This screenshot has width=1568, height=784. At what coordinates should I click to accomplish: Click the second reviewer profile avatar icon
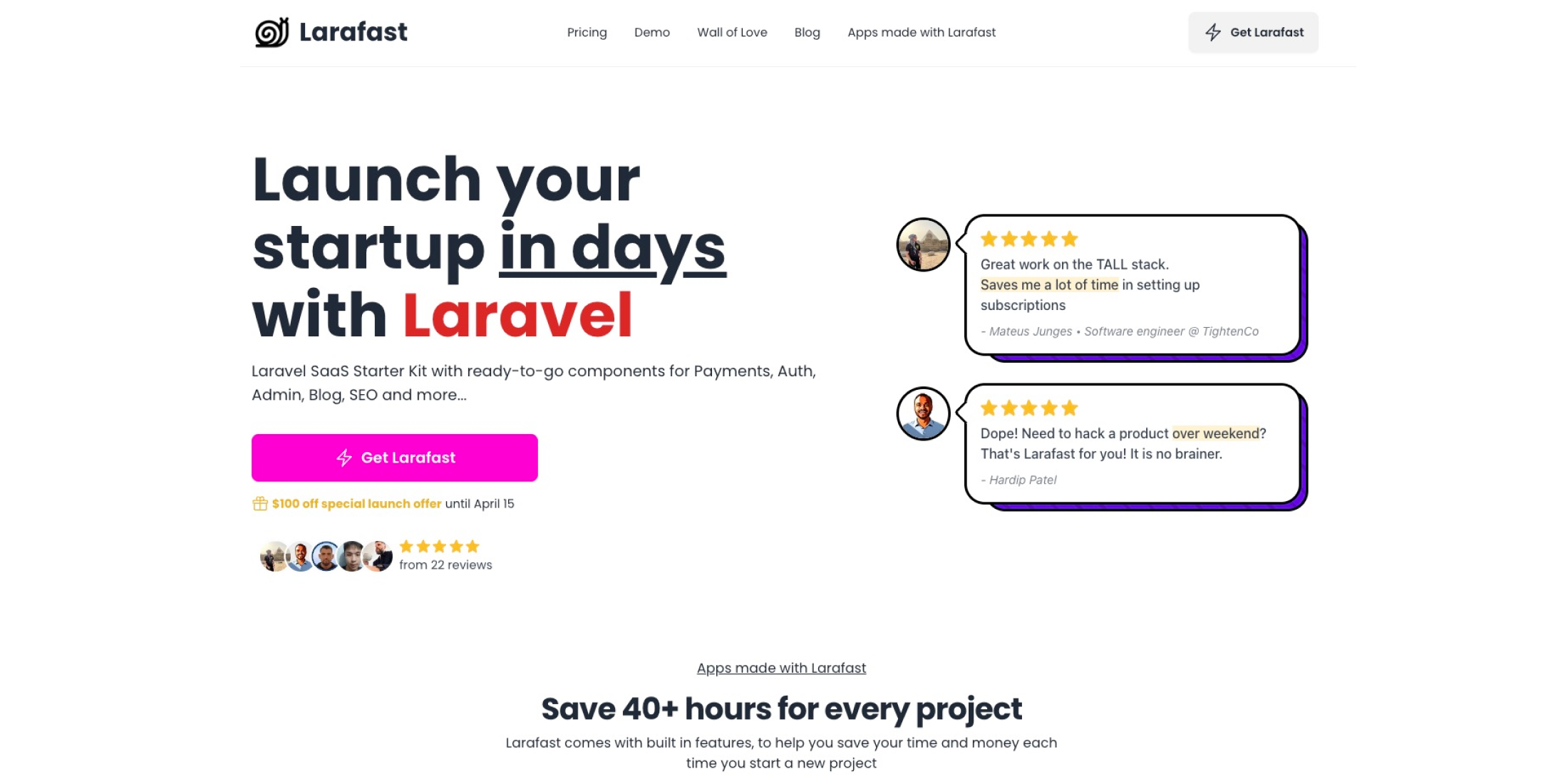(x=922, y=413)
